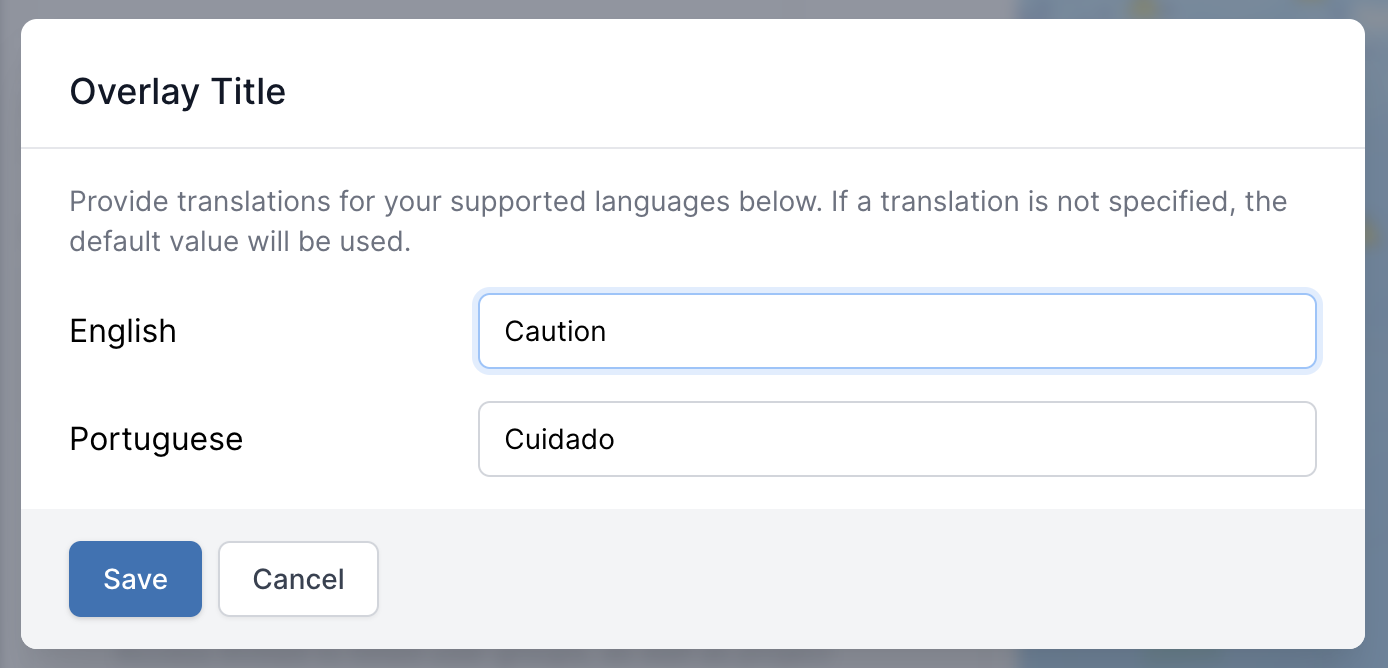
Task: Click white space between Portuguese label and field
Action: [x=360, y=439]
